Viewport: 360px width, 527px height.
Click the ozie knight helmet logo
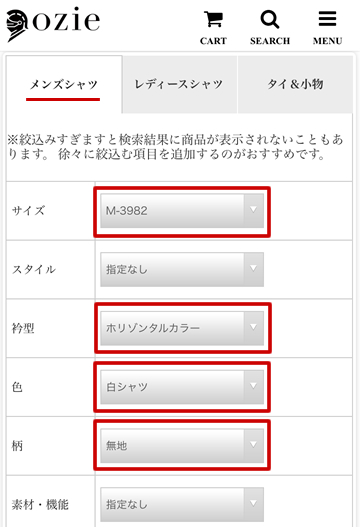coord(17,26)
